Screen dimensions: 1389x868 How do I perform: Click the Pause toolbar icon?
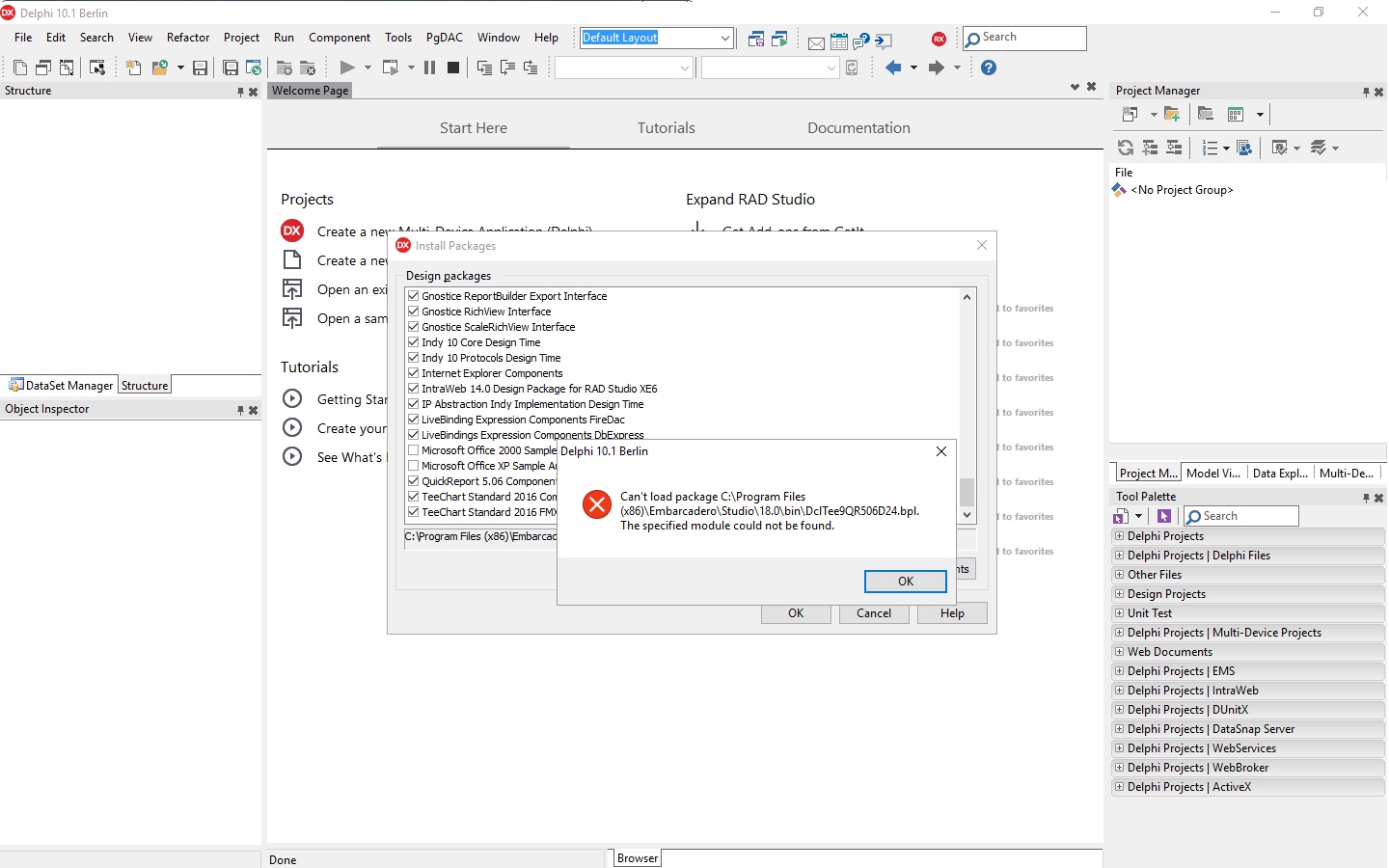point(429,68)
